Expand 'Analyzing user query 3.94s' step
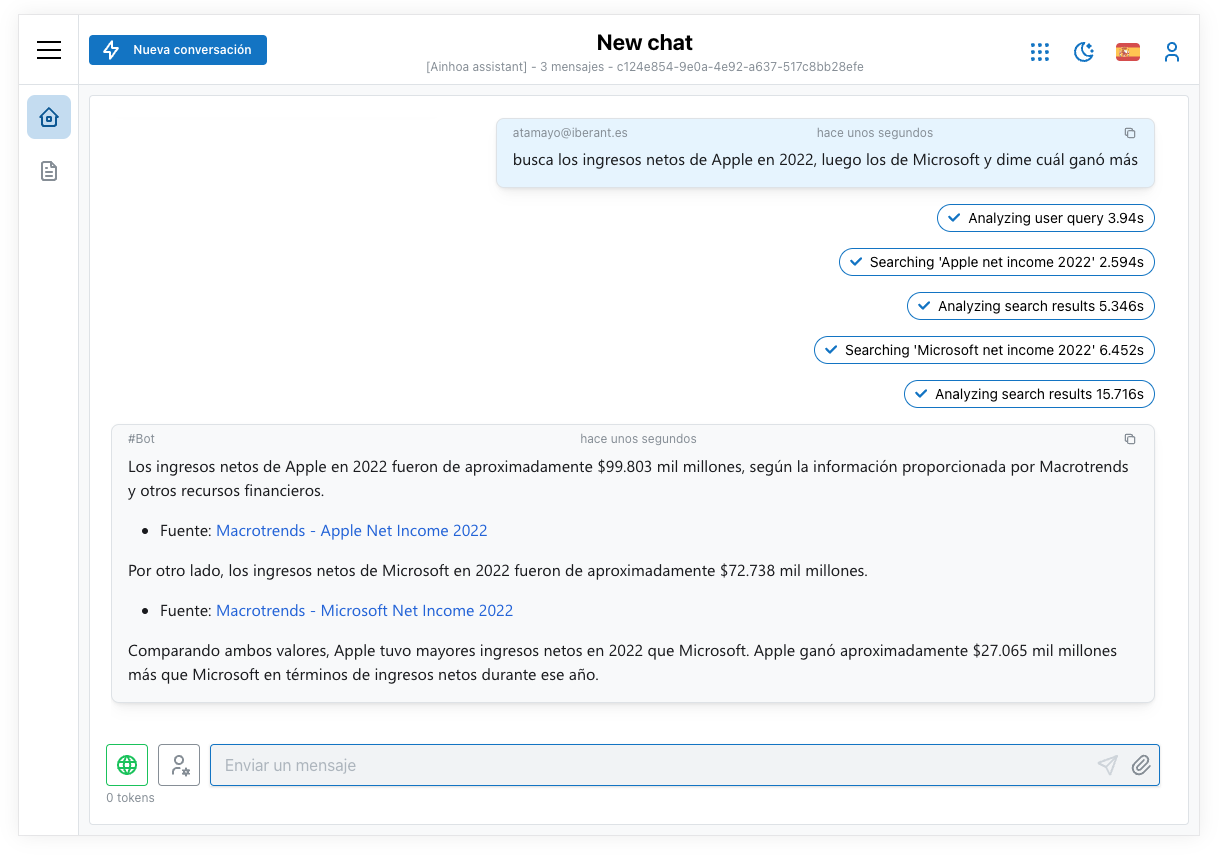Image resolution: width=1224 pixels, height=855 pixels. click(1046, 218)
